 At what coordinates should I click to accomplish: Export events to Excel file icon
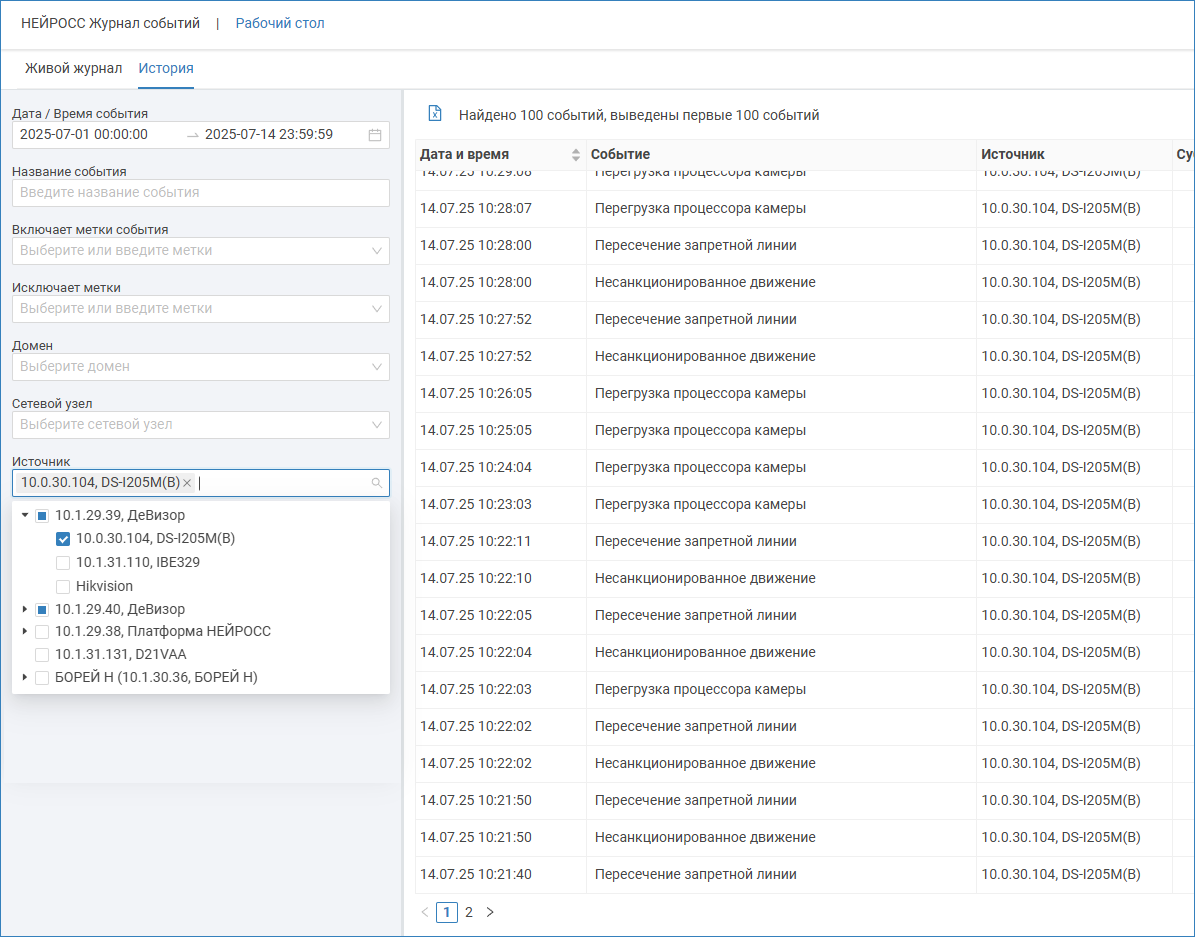435,114
